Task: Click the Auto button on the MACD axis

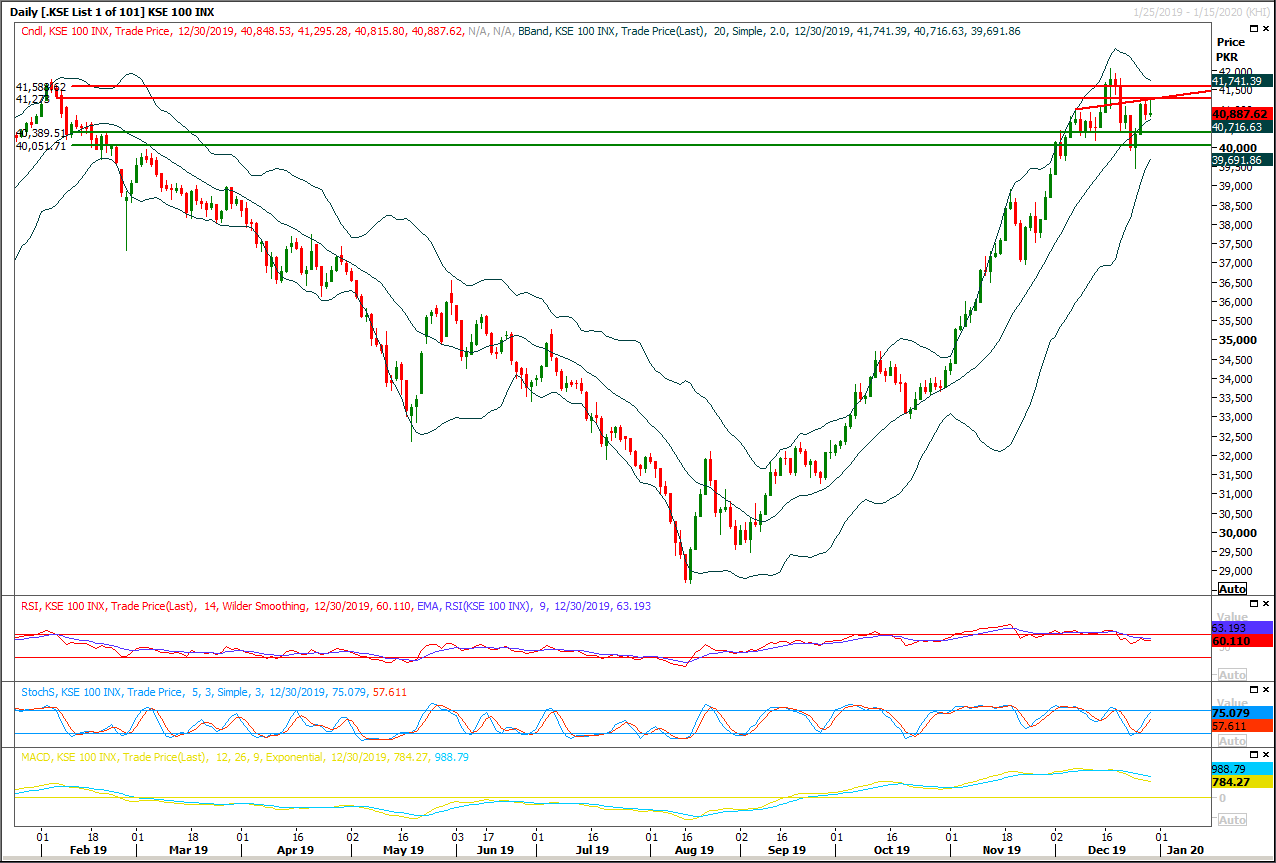Action: click(x=1231, y=817)
